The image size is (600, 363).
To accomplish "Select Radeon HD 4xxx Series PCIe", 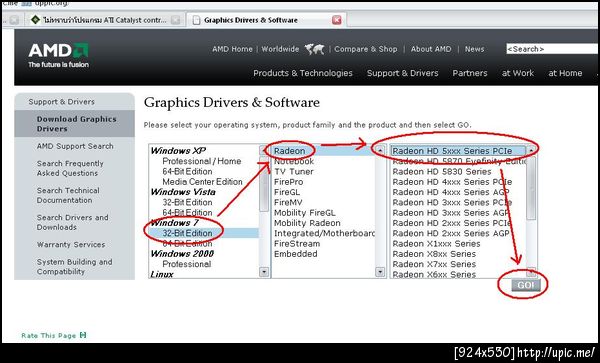I will coord(452,182).
